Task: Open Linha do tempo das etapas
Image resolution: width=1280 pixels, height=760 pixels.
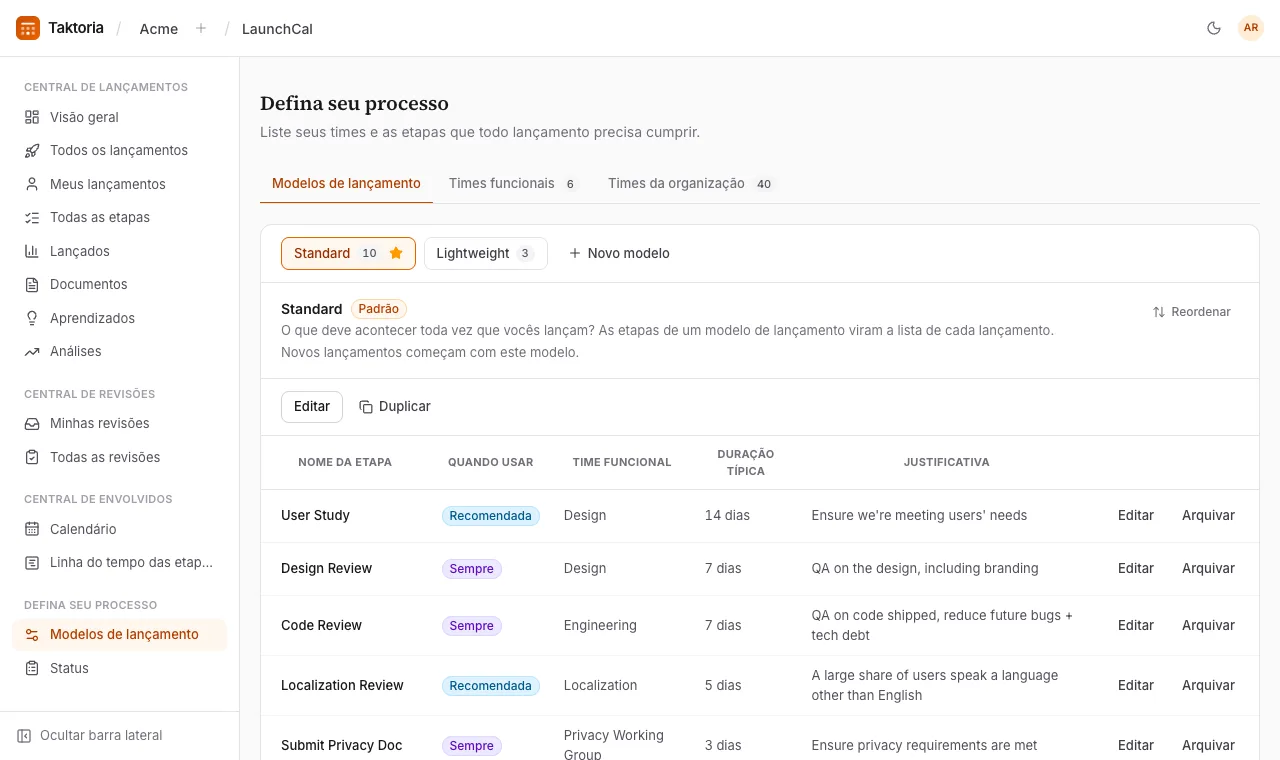Action: point(120,562)
